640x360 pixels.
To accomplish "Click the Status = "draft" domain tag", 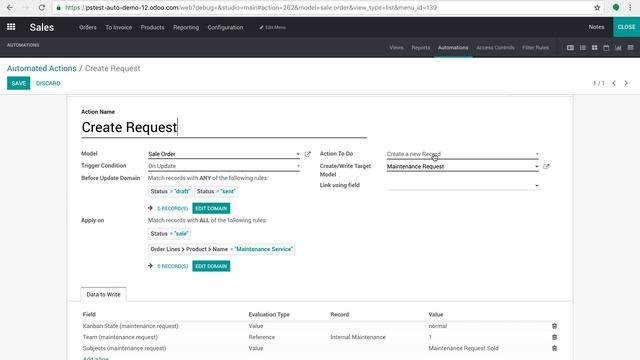I will 170,191.
